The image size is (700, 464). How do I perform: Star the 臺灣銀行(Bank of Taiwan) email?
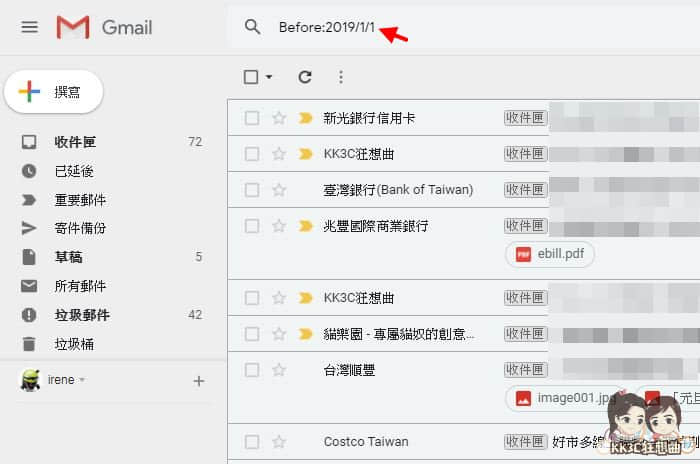tap(279, 190)
